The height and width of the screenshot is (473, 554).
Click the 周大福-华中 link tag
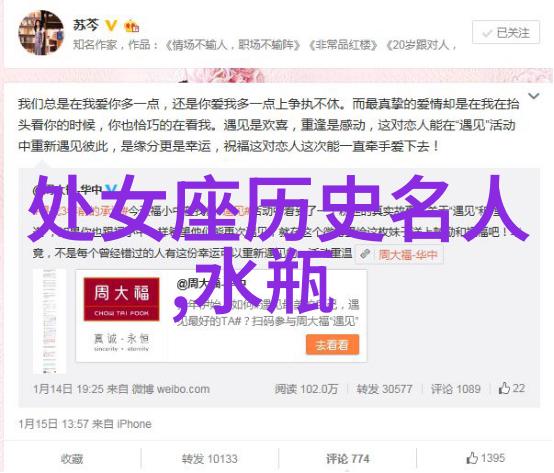point(400,254)
